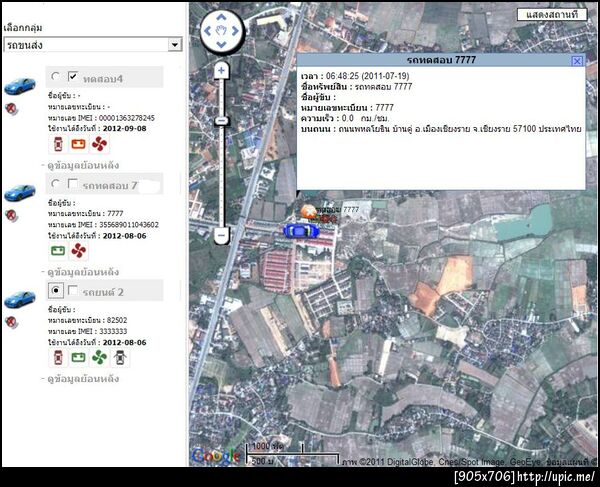Image resolution: width=600 pixels, height=487 pixels.
Task: Open ดูข้อมูลย้อนหลัง history for รถทดสอบ 7
Action: pos(83,272)
